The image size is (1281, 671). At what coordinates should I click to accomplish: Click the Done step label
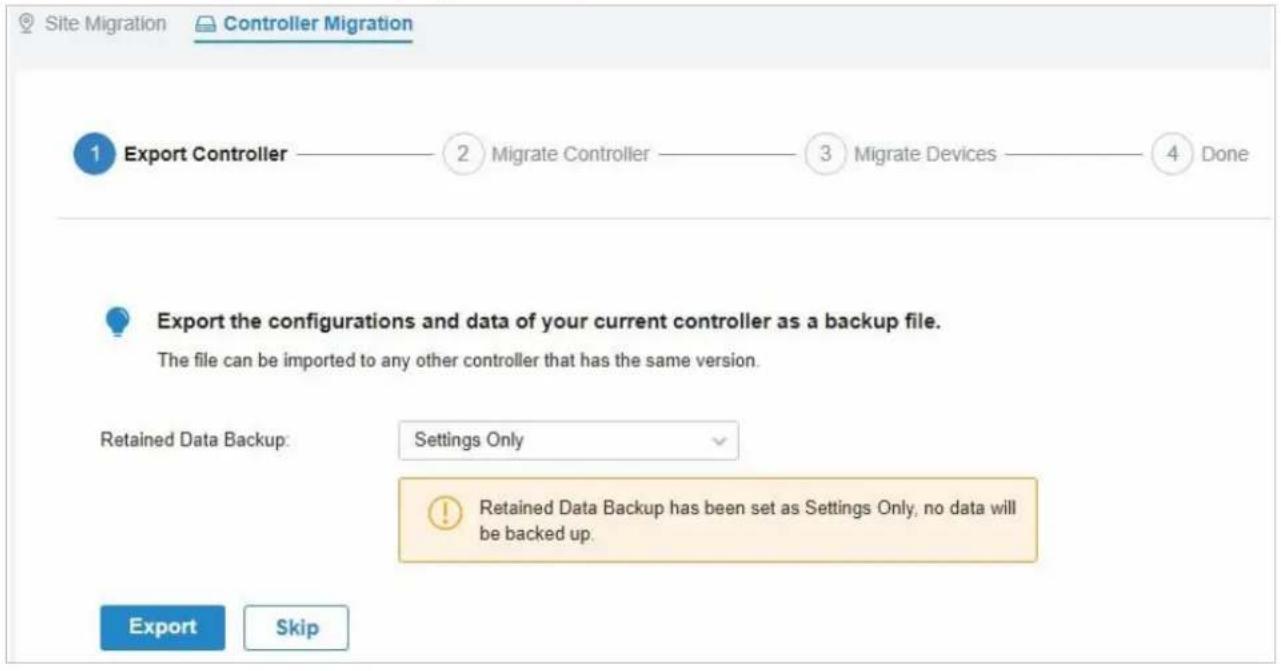[1225, 154]
